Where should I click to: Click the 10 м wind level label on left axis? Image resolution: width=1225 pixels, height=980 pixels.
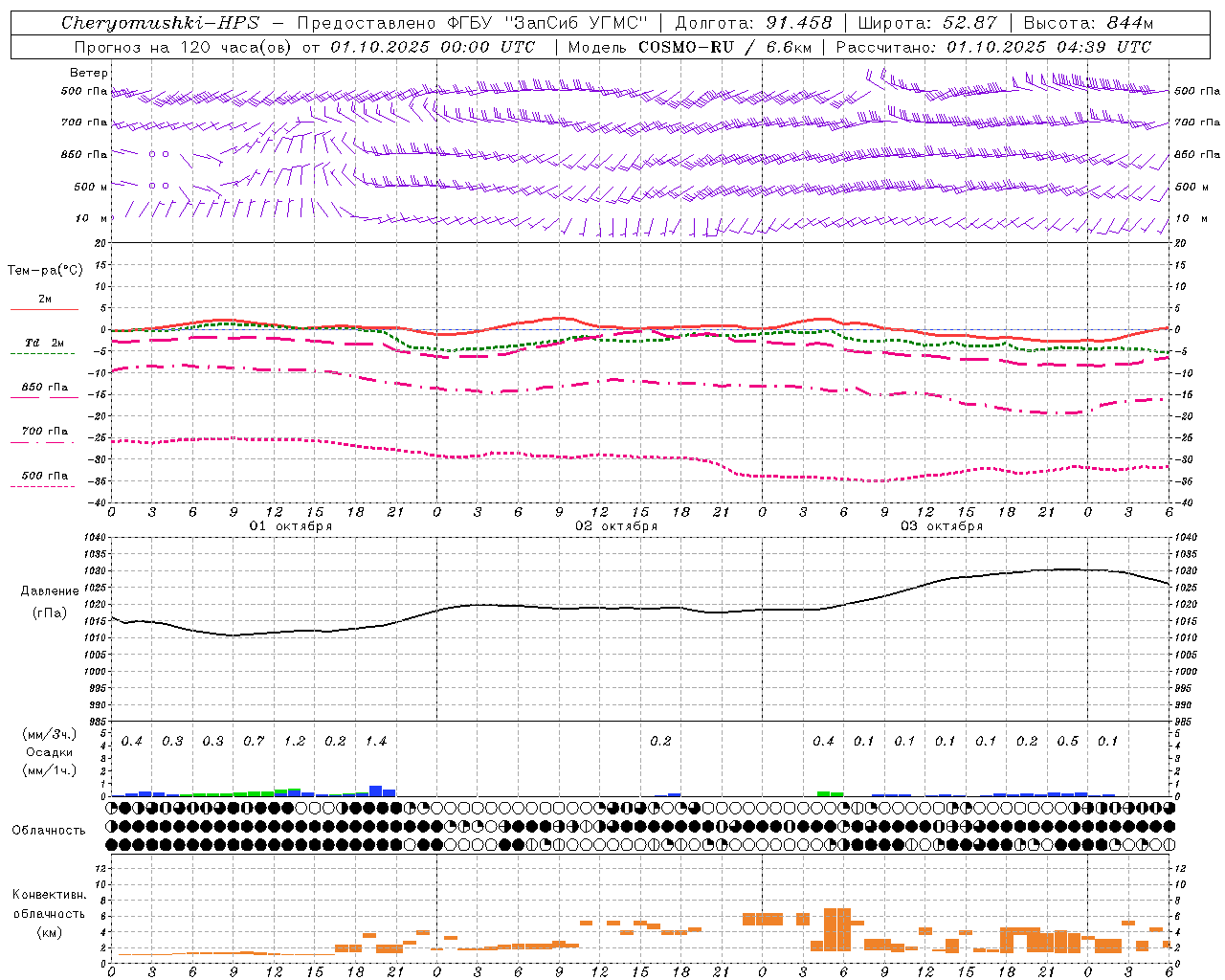[x=92, y=218]
